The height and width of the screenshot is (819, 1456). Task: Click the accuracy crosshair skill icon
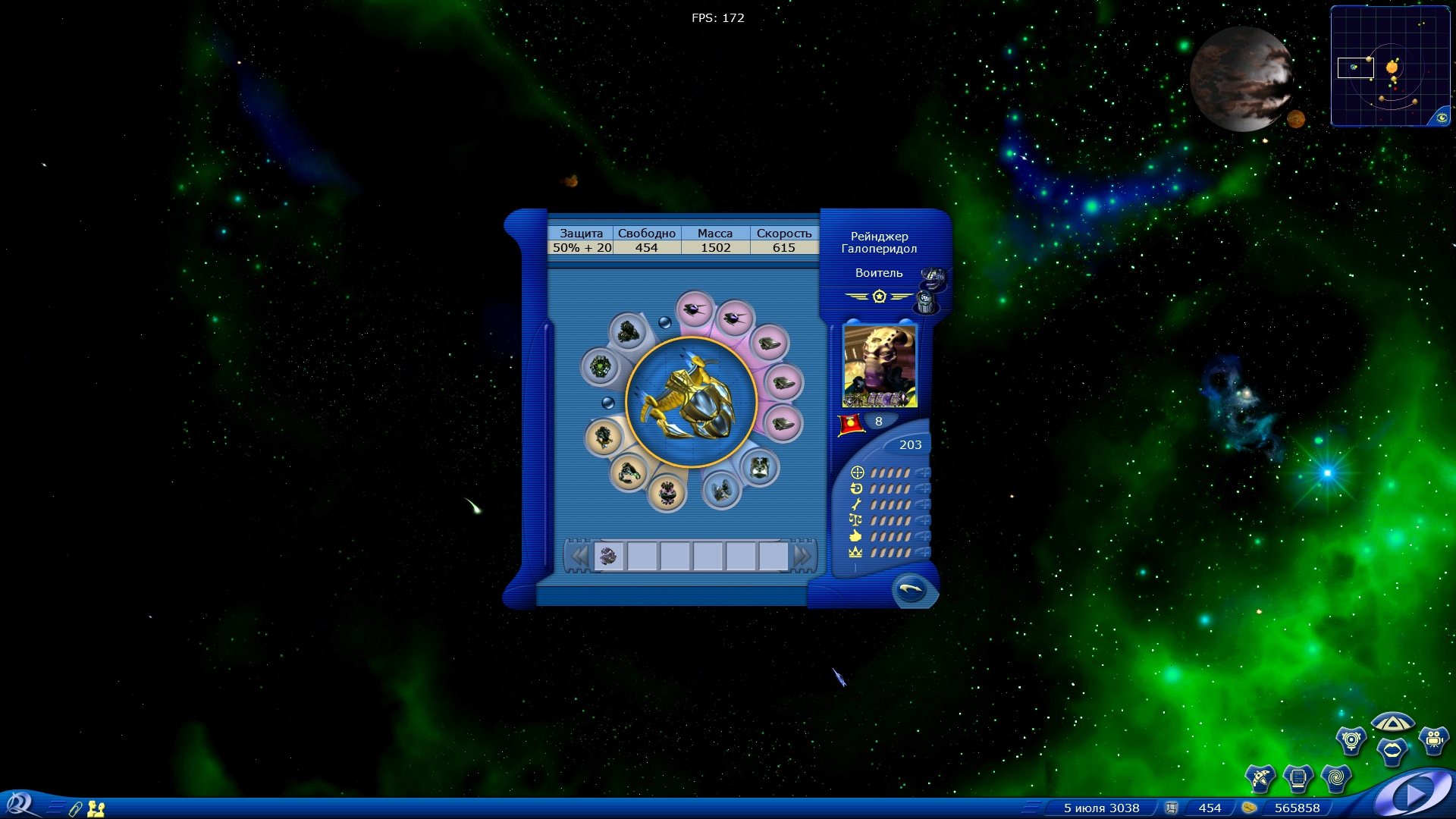point(857,472)
